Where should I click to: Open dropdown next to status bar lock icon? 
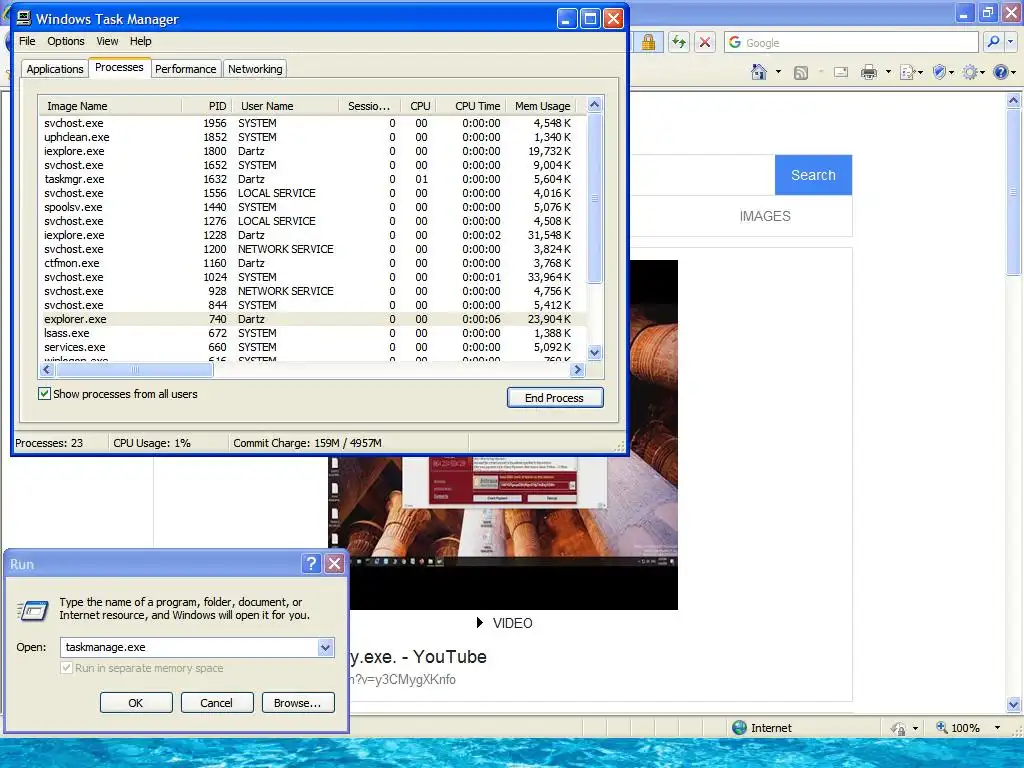(x=915, y=728)
